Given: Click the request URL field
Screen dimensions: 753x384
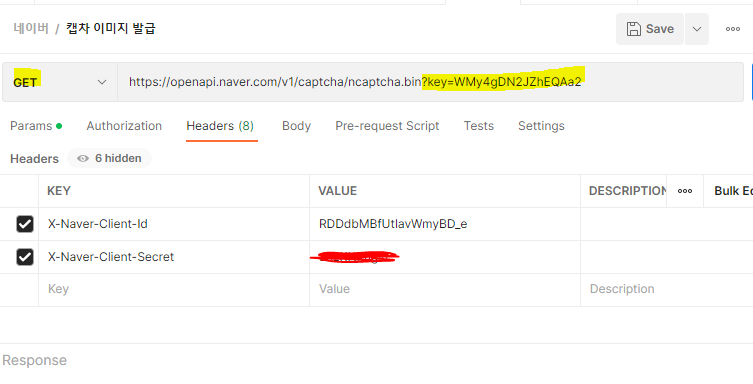Looking at the screenshot, I should coord(430,82).
